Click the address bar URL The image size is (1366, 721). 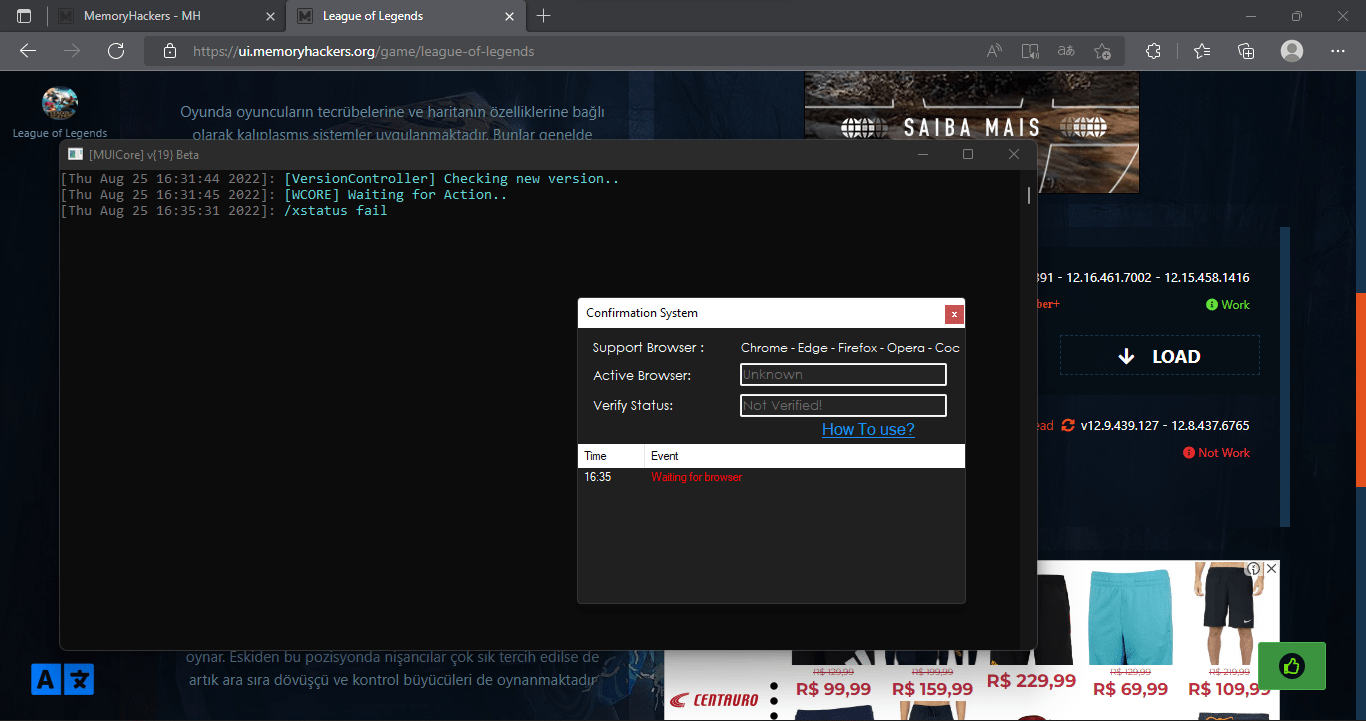coord(364,51)
